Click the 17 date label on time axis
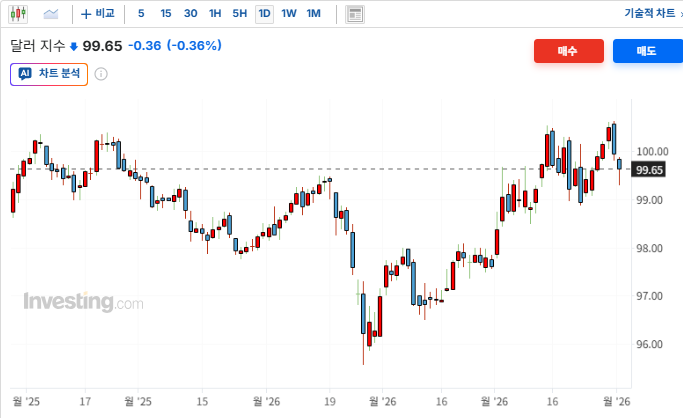The height and width of the screenshot is (418, 683). [x=85, y=401]
